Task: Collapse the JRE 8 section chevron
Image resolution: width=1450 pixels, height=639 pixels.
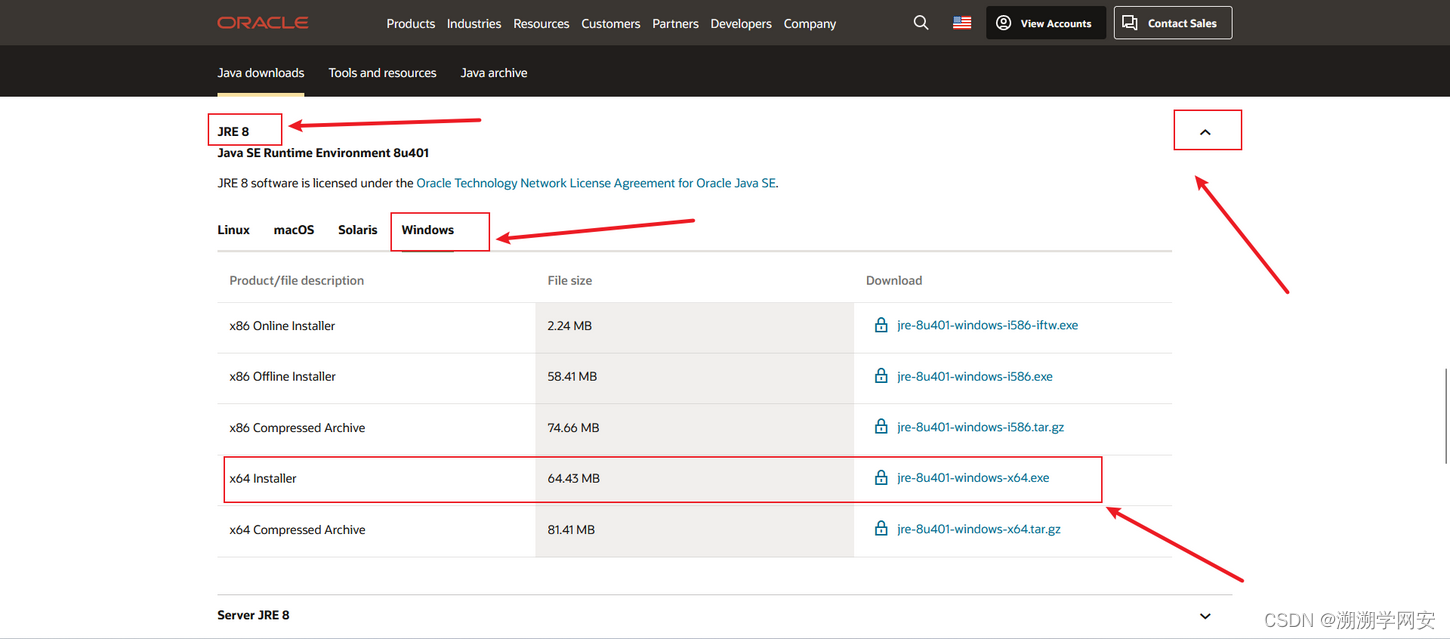Action: coord(1205,132)
